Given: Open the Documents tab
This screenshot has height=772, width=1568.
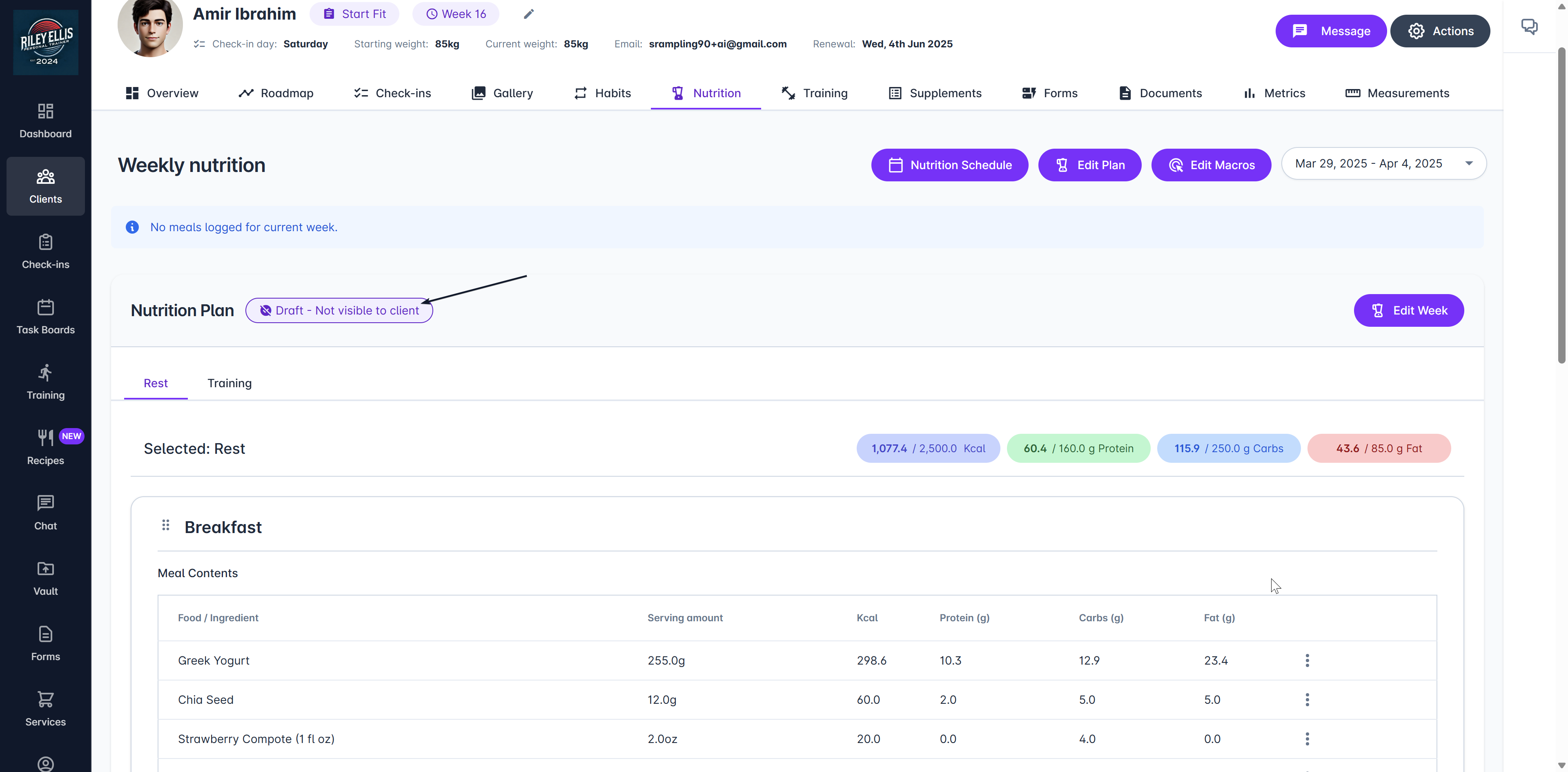Looking at the screenshot, I should tap(1160, 93).
